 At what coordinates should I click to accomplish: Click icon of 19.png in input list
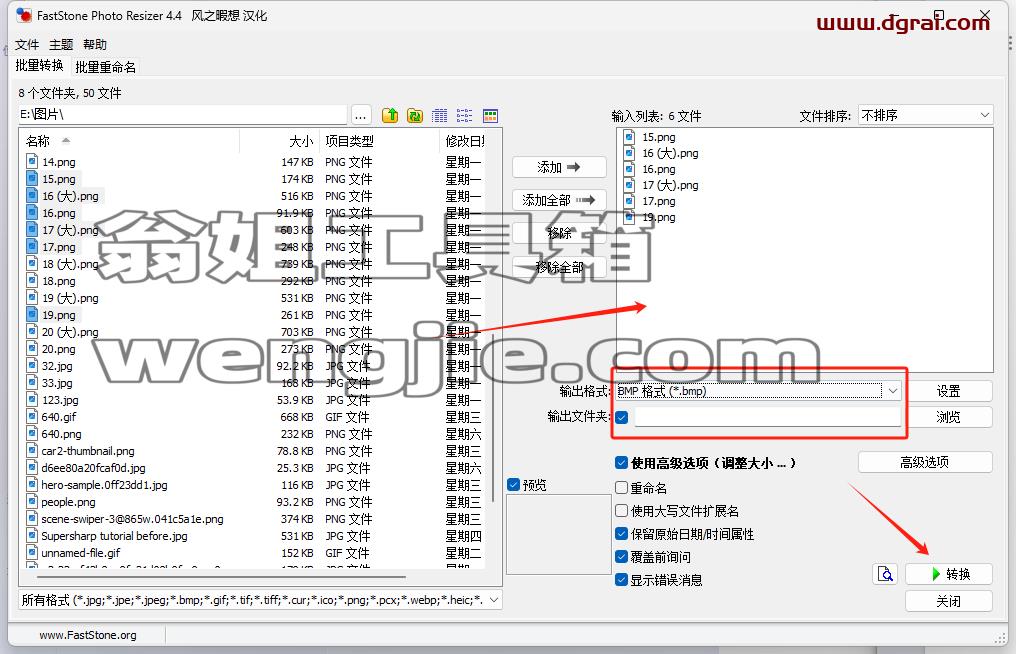629,217
